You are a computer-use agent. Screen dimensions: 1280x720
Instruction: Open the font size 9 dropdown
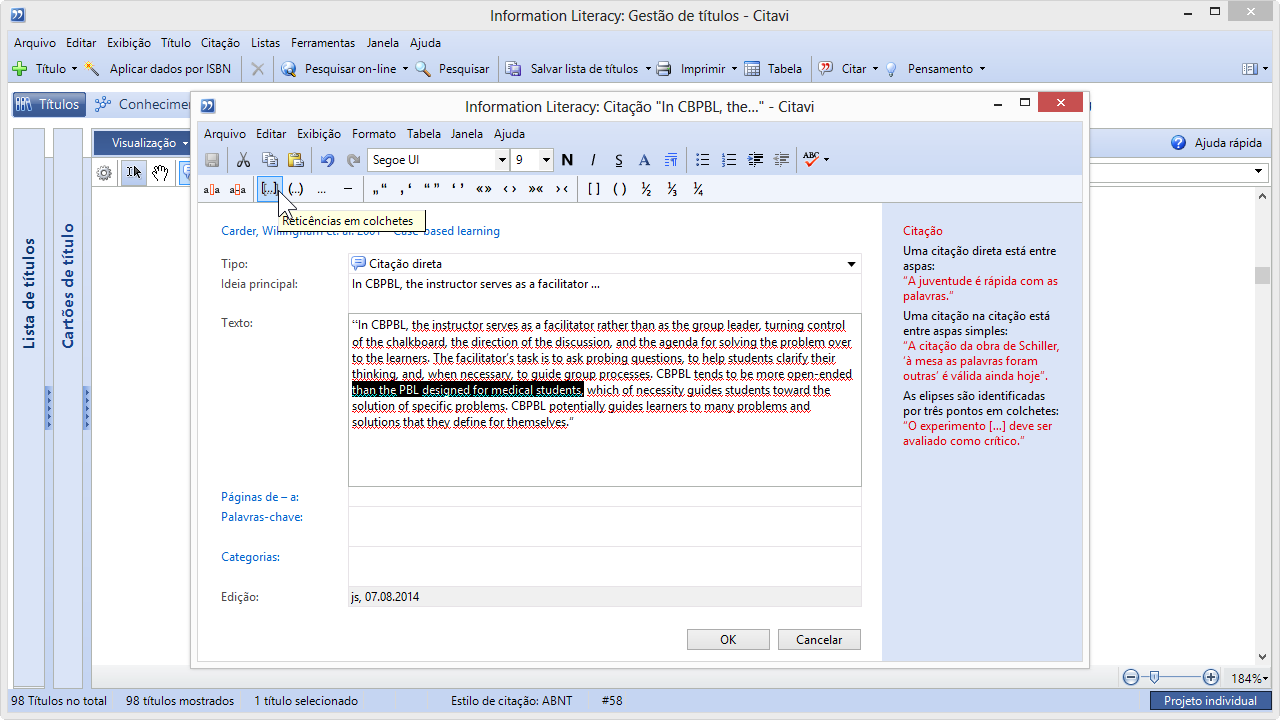(x=546, y=160)
